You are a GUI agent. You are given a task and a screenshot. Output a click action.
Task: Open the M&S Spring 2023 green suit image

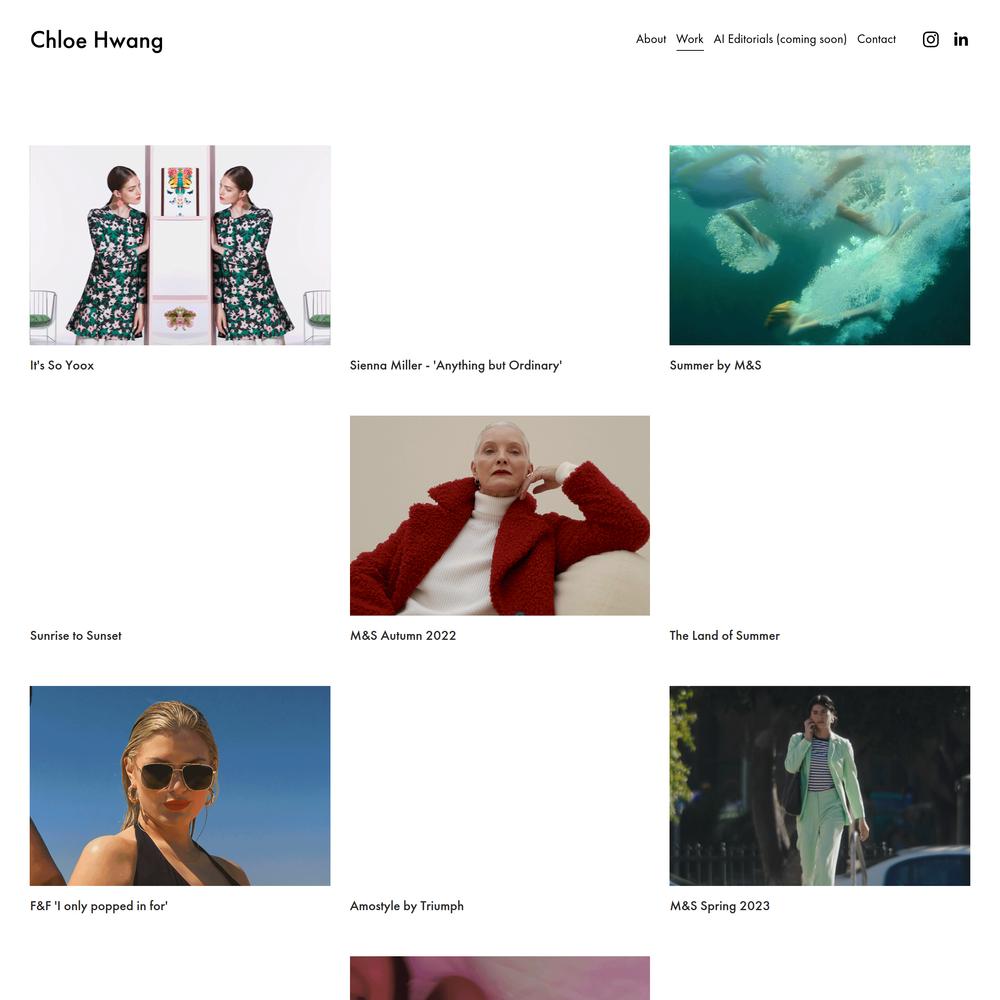coord(820,786)
